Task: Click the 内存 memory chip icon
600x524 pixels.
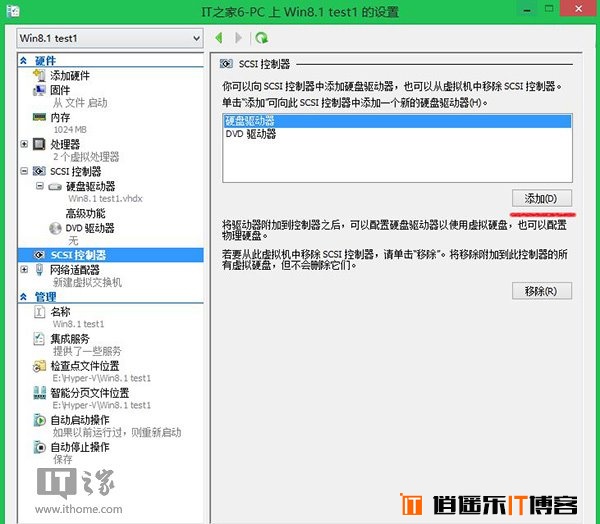Action: 39,117
